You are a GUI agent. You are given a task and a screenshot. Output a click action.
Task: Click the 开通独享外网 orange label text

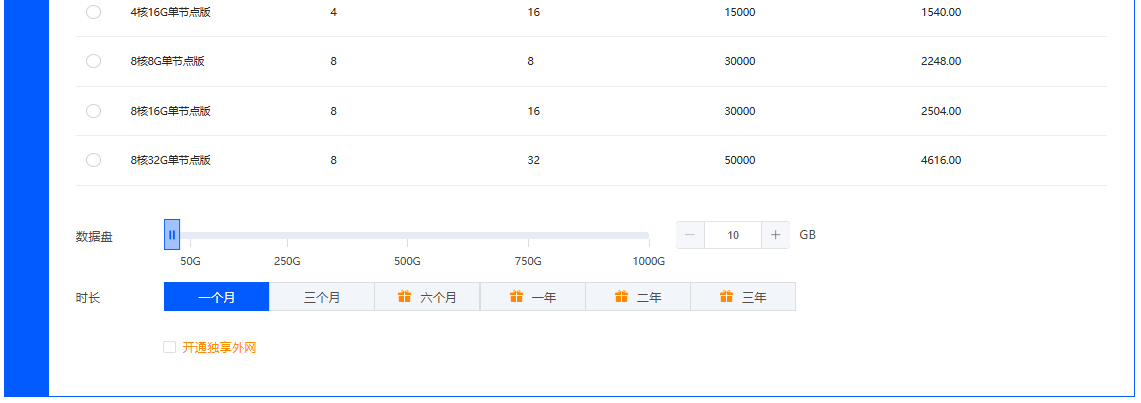coord(219,348)
